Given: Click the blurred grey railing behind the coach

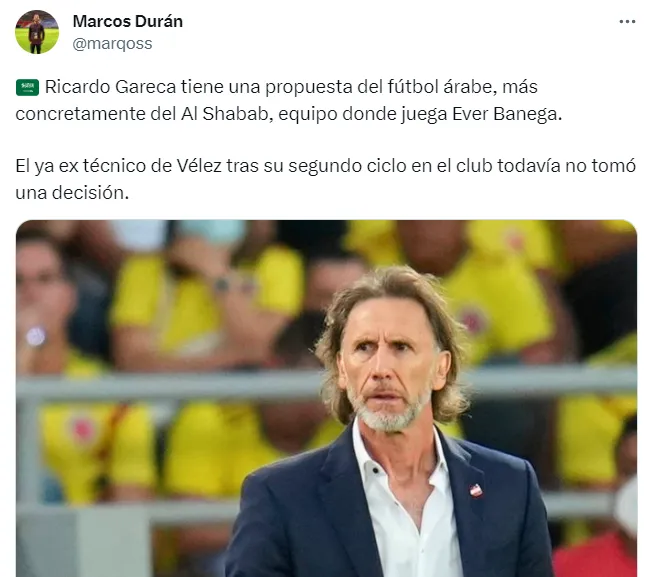Looking at the screenshot, I should point(167,384).
